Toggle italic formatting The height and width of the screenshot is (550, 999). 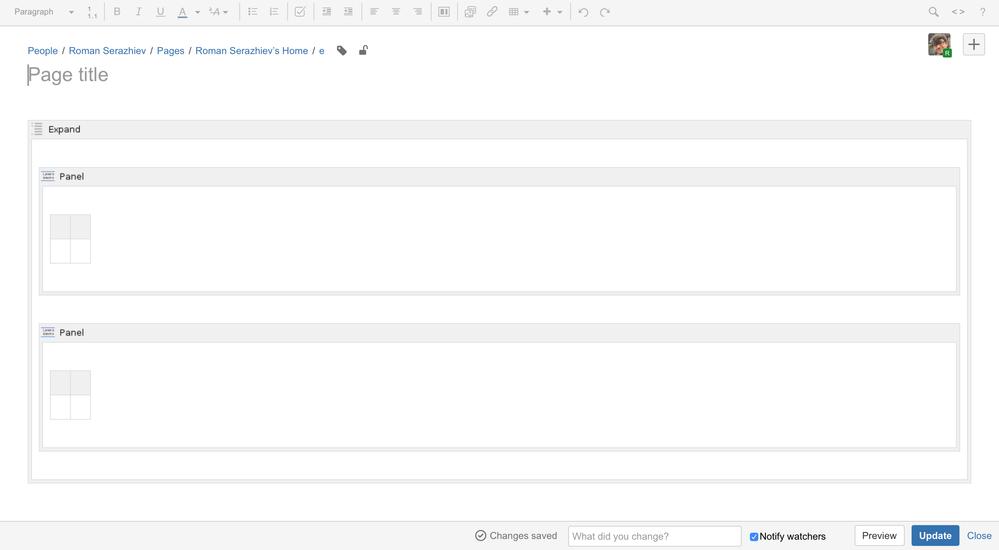point(138,12)
